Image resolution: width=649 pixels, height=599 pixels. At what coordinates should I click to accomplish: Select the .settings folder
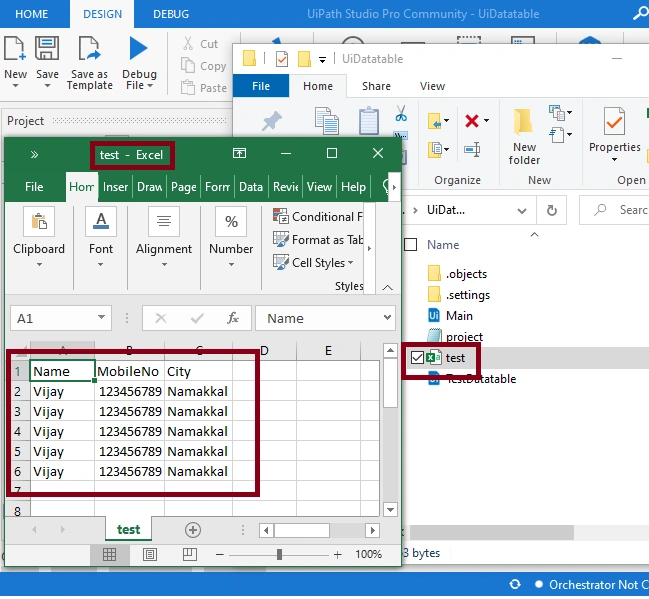[458, 295]
